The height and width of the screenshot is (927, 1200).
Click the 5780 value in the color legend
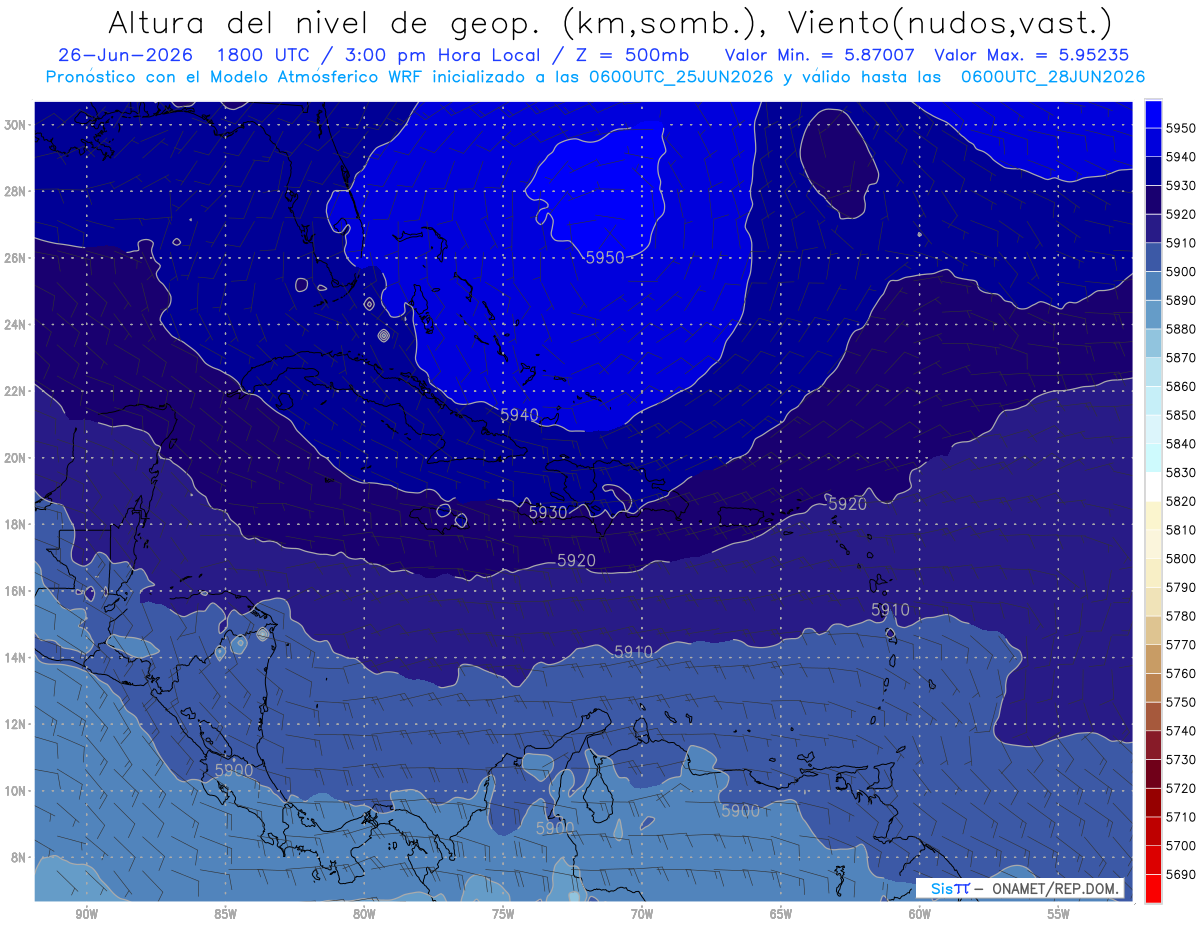1181,616
